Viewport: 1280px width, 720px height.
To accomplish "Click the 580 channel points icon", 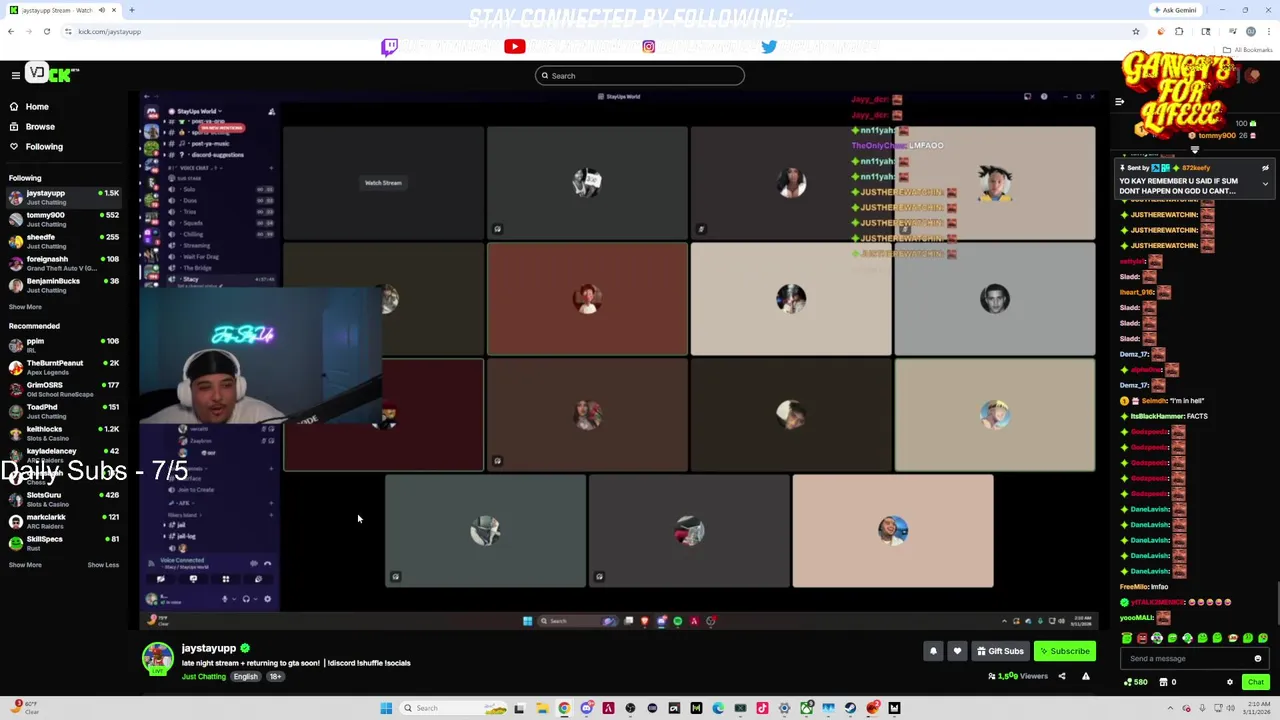I will click(1135, 682).
